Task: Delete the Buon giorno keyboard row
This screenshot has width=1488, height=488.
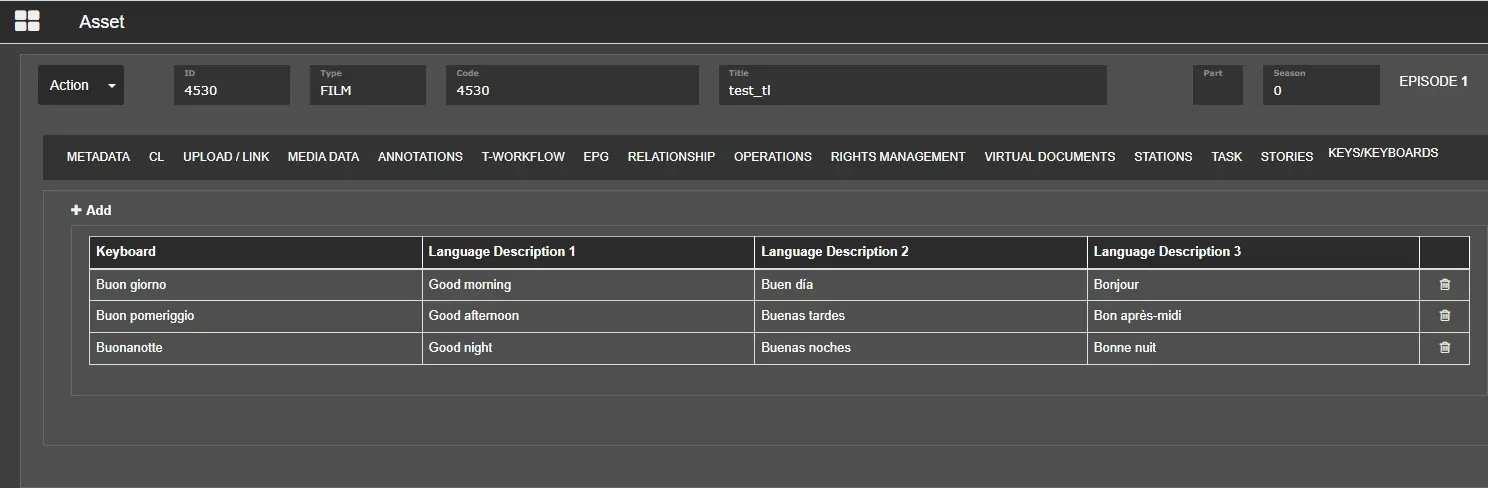Action: pyautogui.click(x=1444, y=285)
